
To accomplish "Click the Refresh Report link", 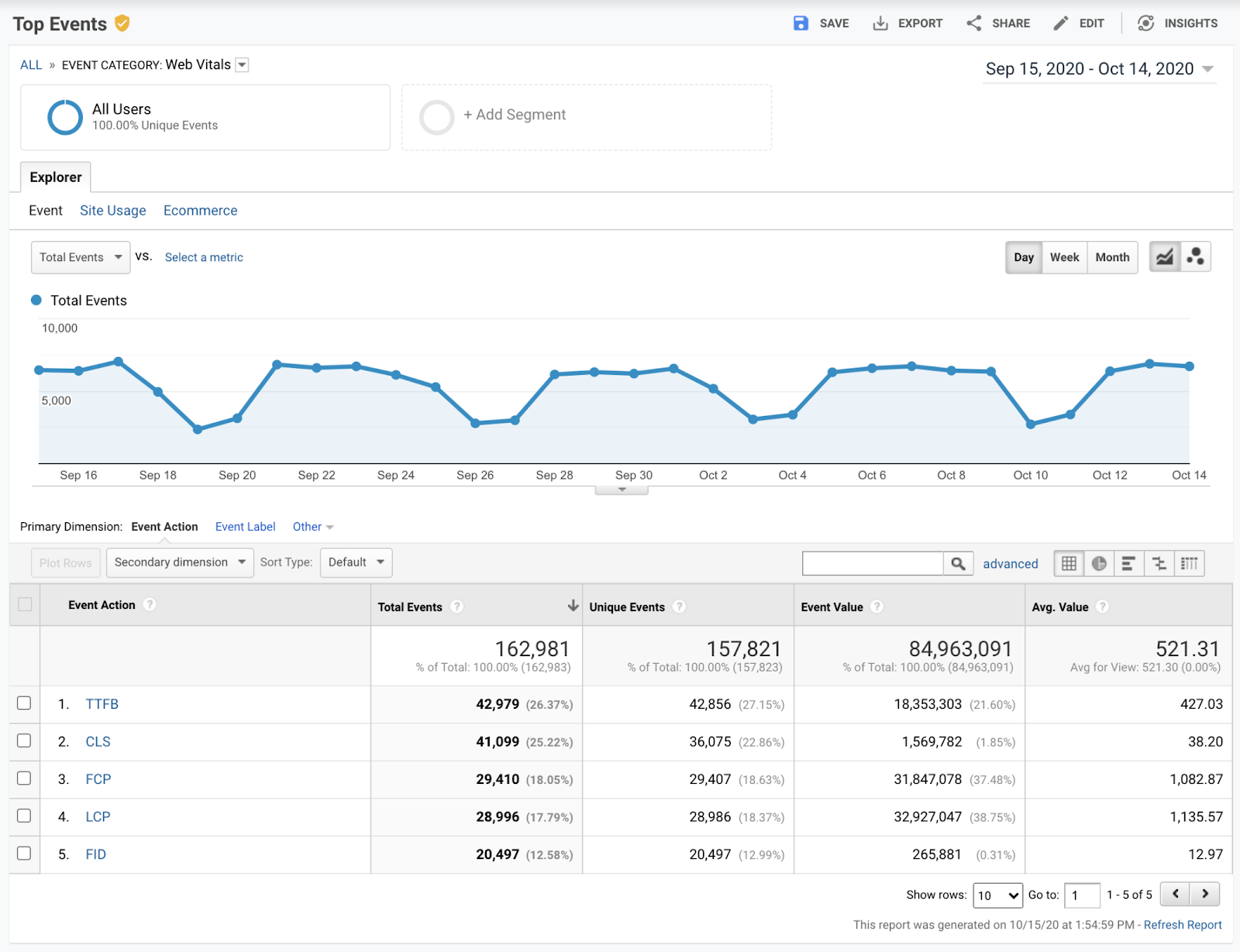I will click(x=1183, y=924).
